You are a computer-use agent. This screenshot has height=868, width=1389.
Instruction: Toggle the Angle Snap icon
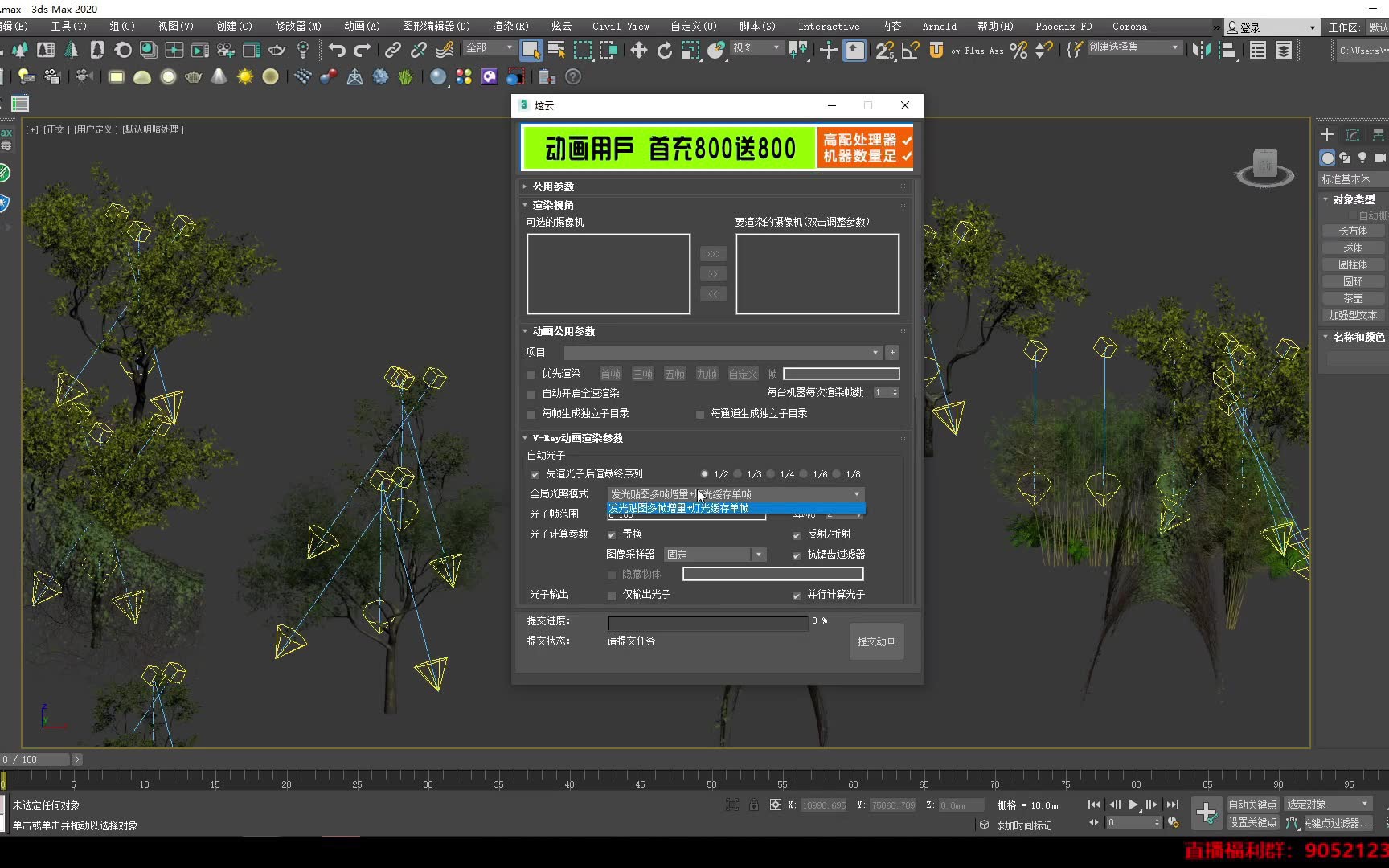910,51
